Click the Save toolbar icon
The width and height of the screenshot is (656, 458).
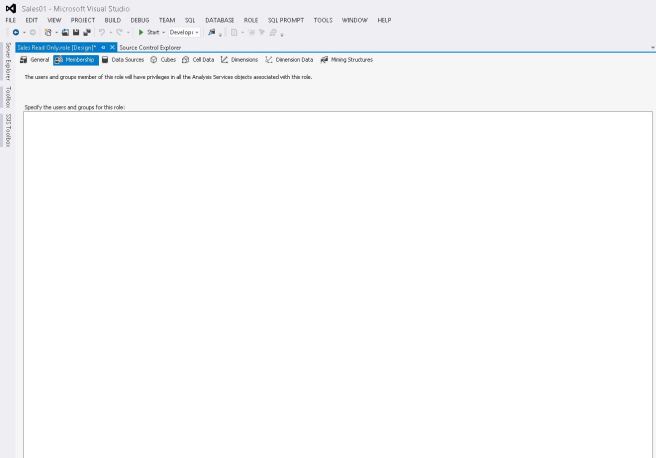(x=64, y=32)
